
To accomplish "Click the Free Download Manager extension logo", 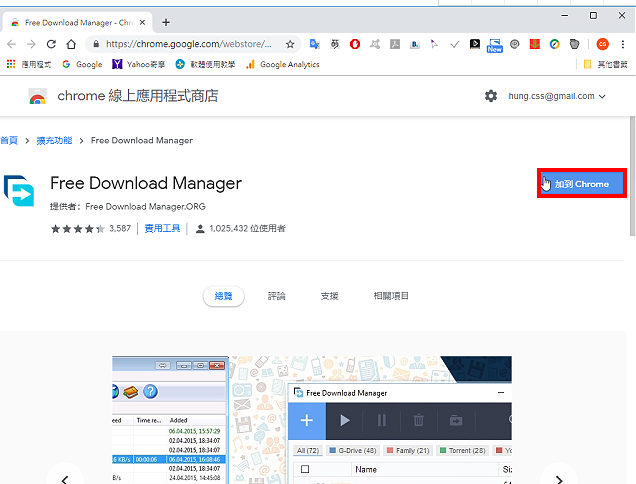I will point(19,190).
